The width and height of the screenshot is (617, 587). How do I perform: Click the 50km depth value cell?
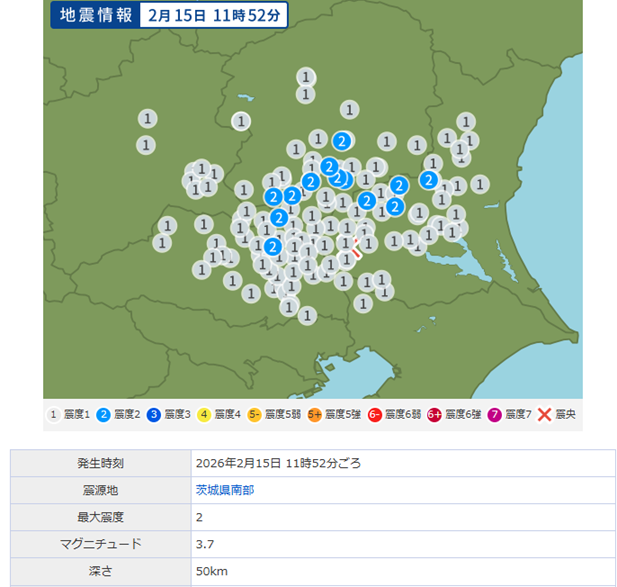coord(210,570)
